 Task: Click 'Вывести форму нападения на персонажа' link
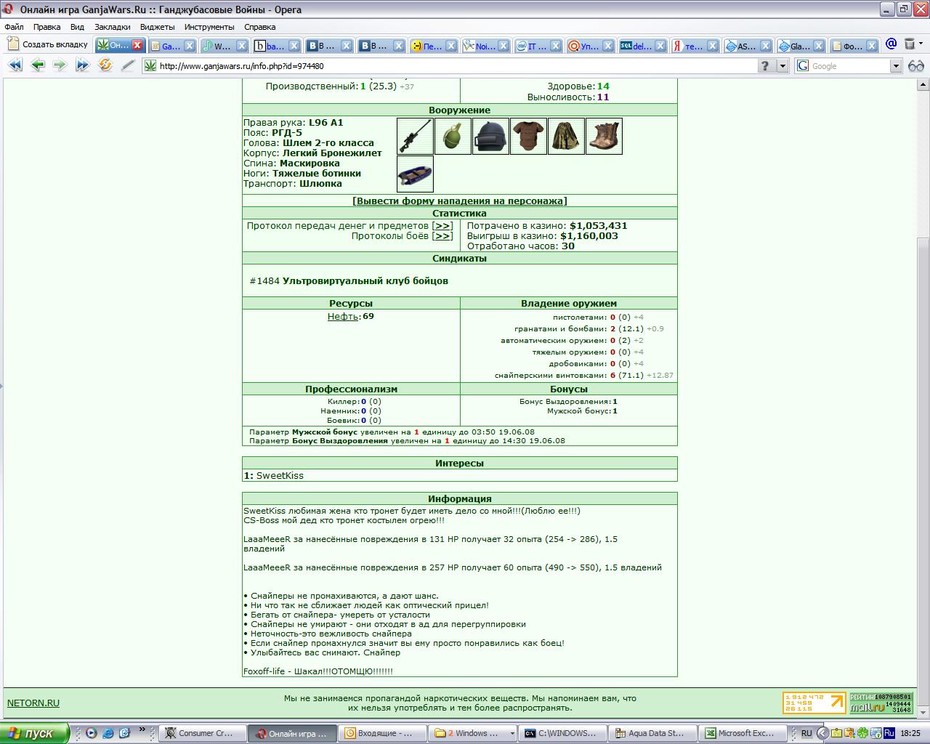[460, 201]
